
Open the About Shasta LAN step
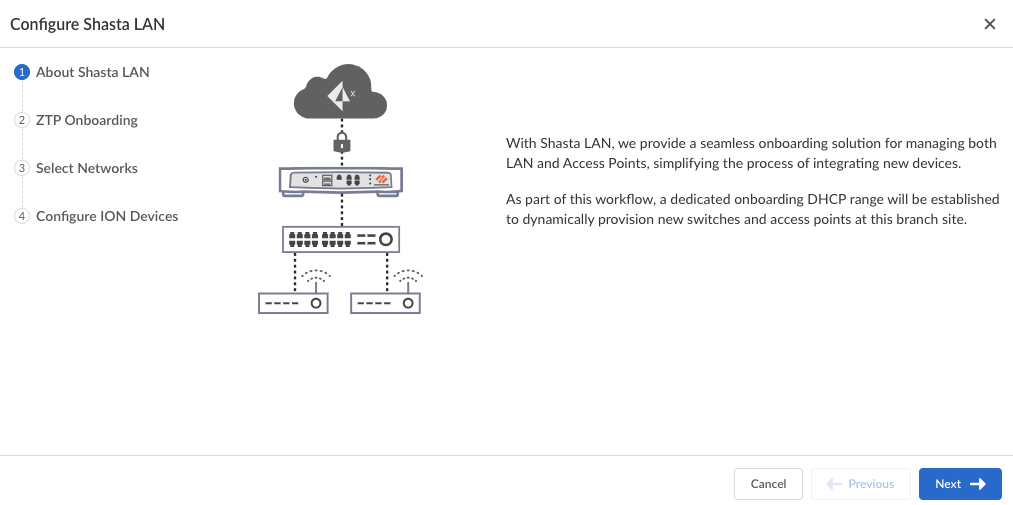[x=92, y=72]
